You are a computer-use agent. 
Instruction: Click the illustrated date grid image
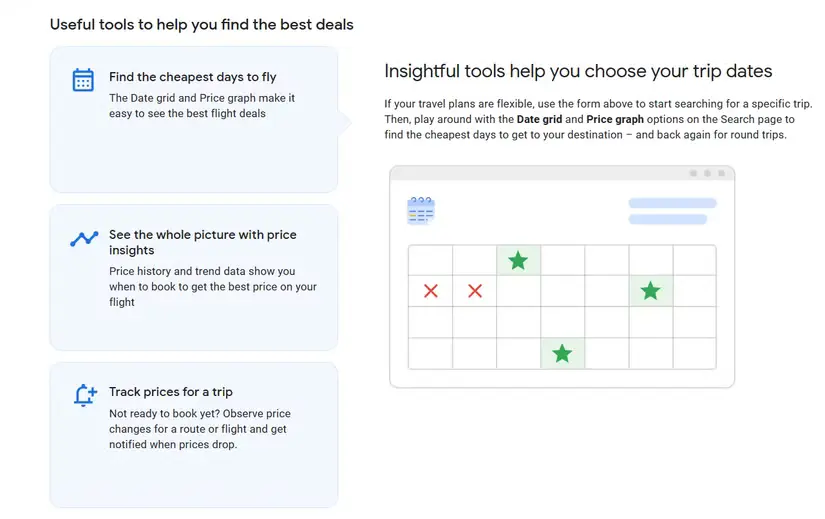pos(562,306)
